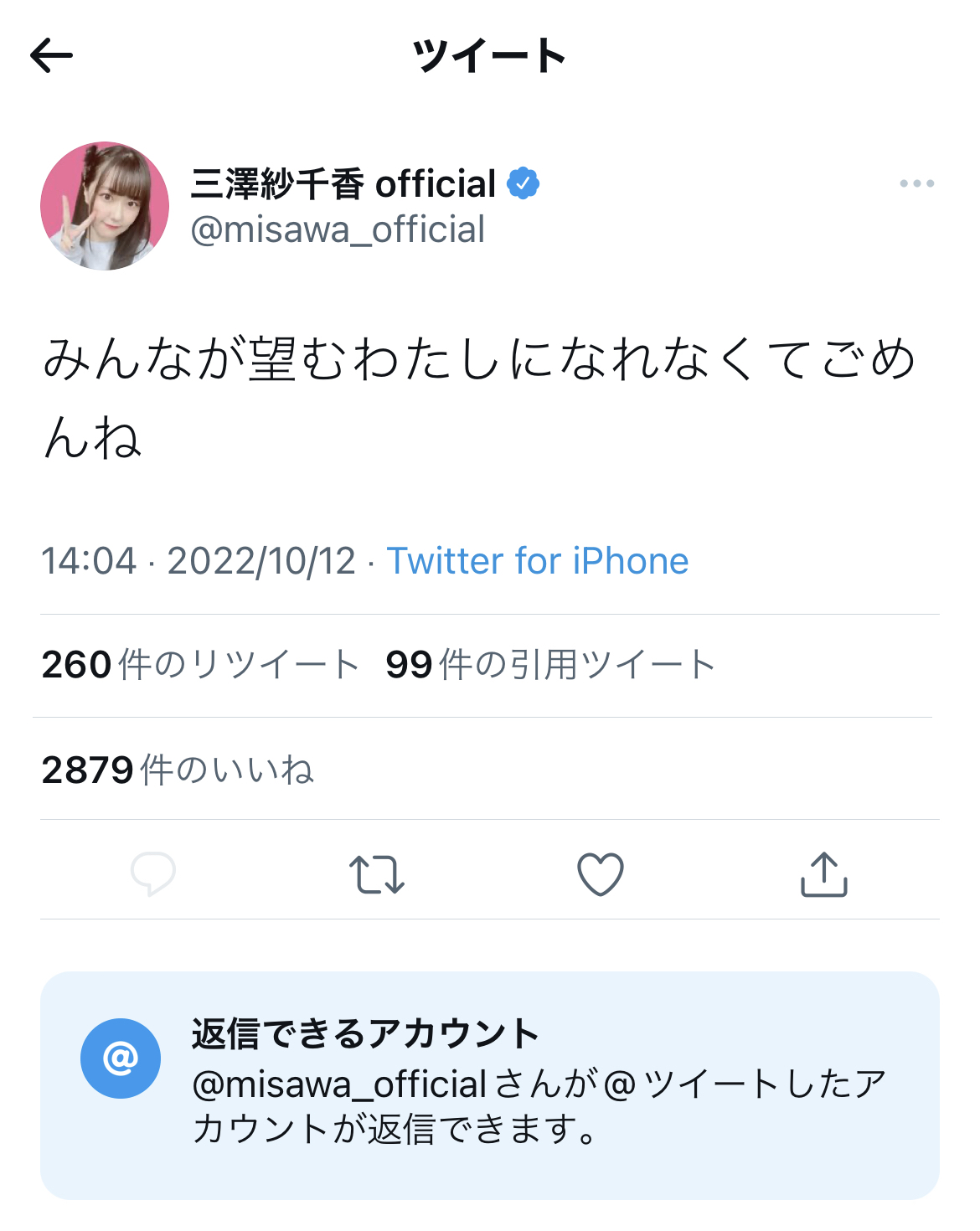The width and height of the screenshot is (980, 1231).
Task: Open the profile avatar photo
Action: [105, 206]
